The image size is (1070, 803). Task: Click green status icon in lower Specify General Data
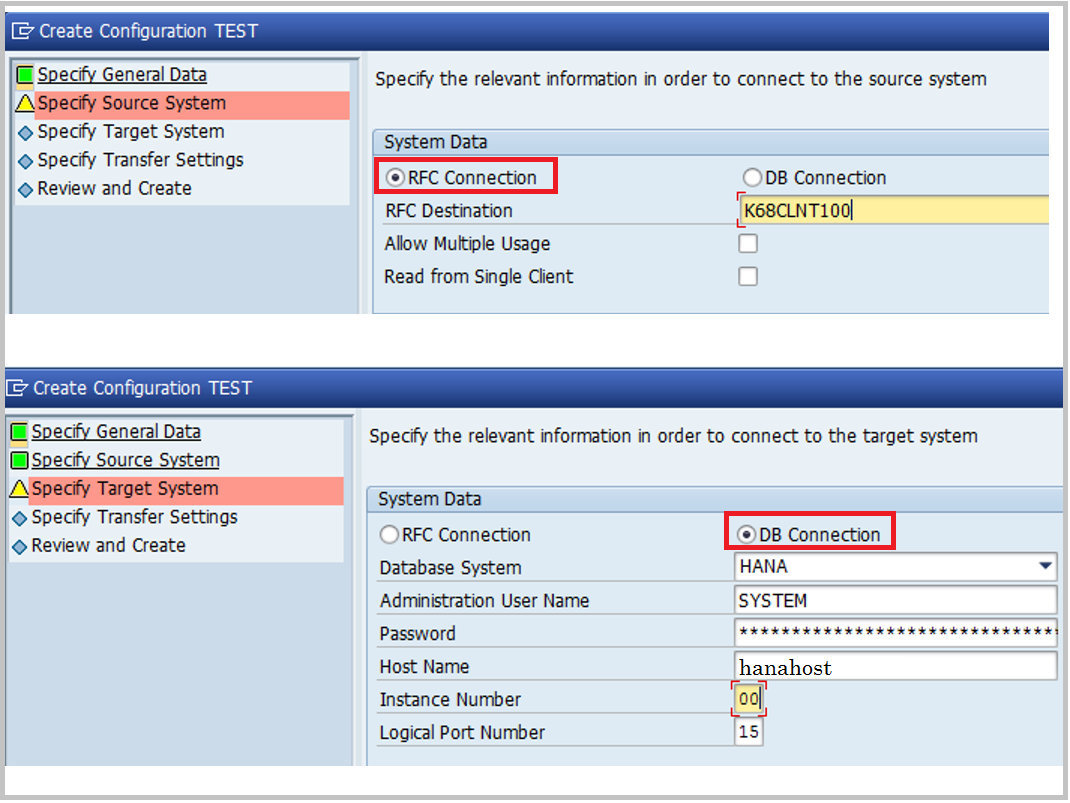pos(18,431)
